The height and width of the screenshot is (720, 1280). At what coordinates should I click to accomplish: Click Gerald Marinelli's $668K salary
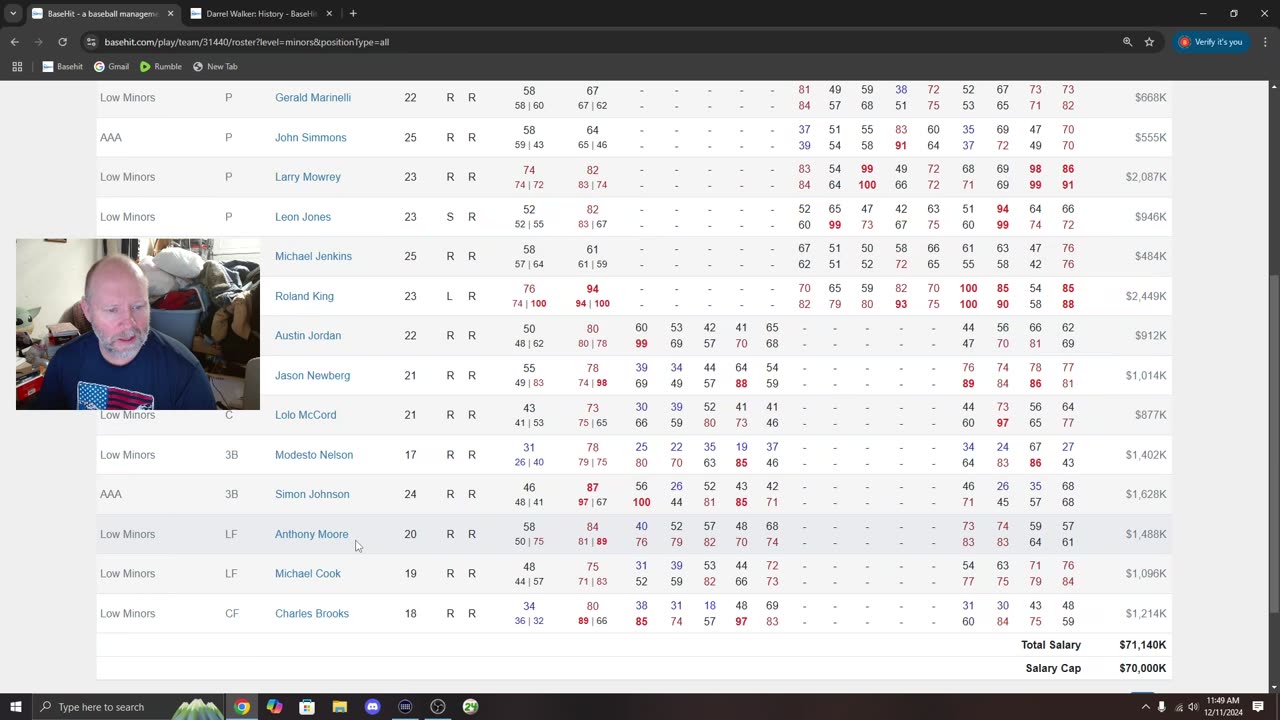point(1150,98)
